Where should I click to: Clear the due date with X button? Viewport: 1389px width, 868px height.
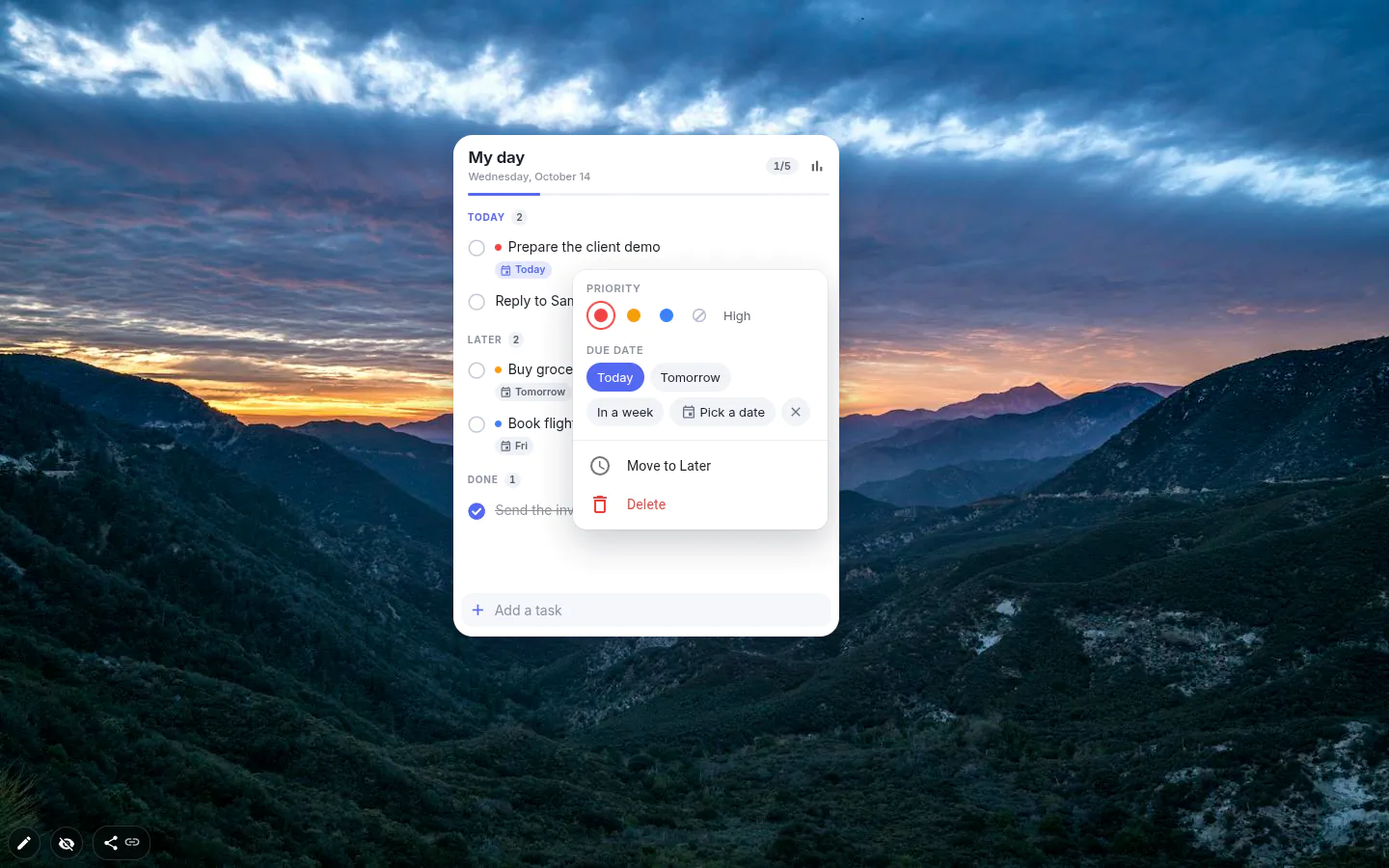point(796,412)
